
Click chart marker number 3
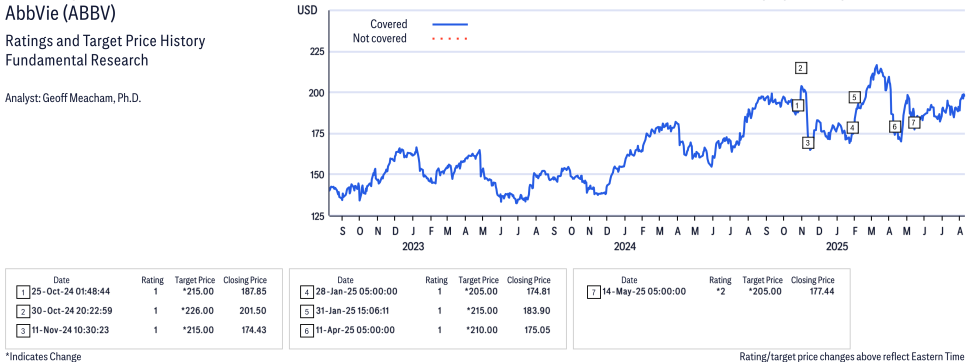click(x=807, y=142)
